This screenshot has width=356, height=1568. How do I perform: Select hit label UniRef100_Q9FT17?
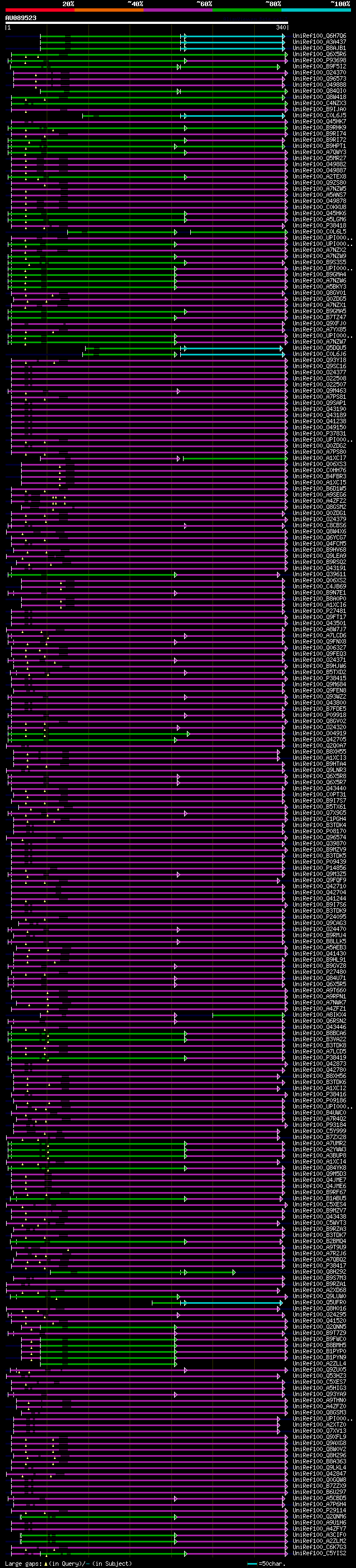(319, 617)
